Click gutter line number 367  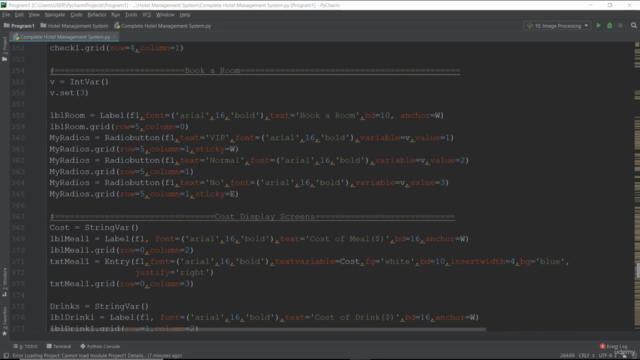pyautogui.click(x=18, y=216)
